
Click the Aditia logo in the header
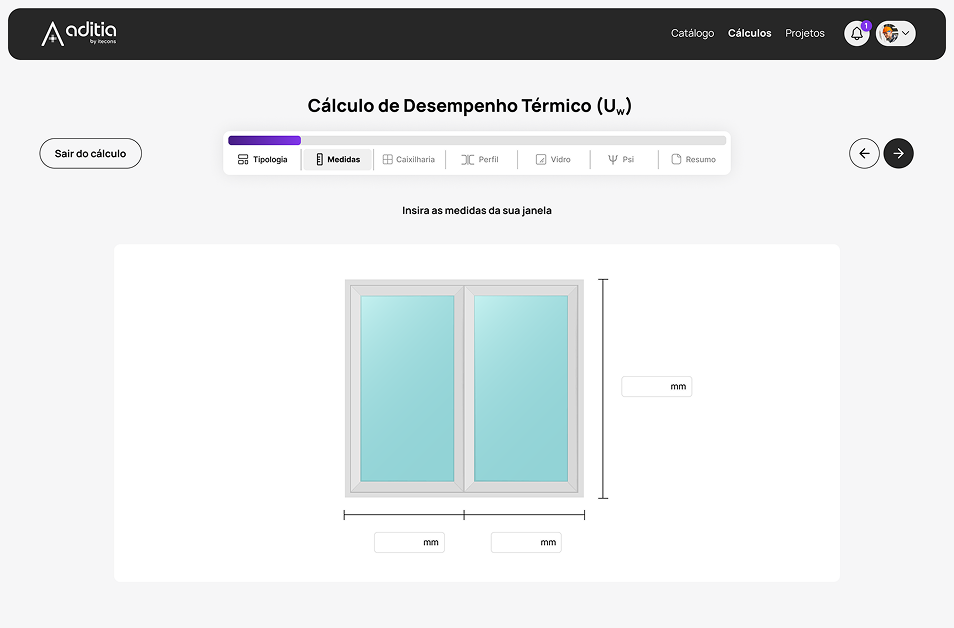(79, 34)
